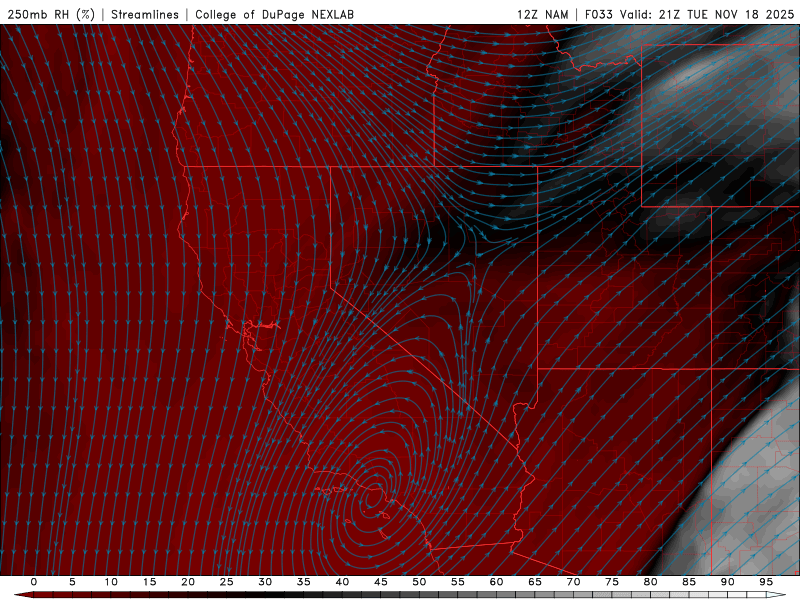
Task: Click the 75 value on the color scale
Action: [x=612, y=582]
